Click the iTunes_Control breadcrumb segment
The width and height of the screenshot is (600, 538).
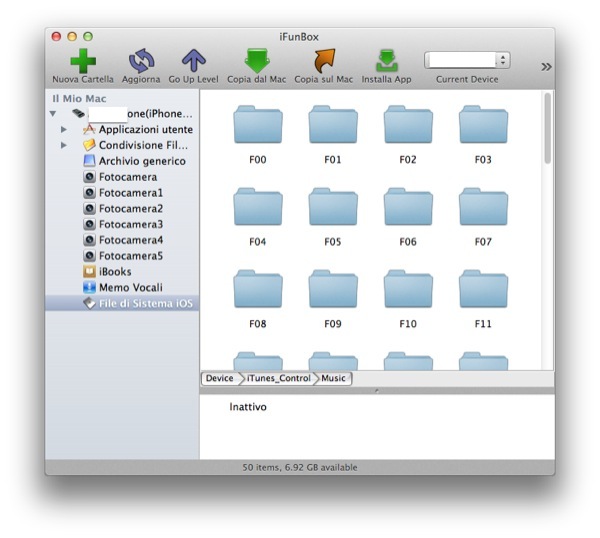point(278,378)
